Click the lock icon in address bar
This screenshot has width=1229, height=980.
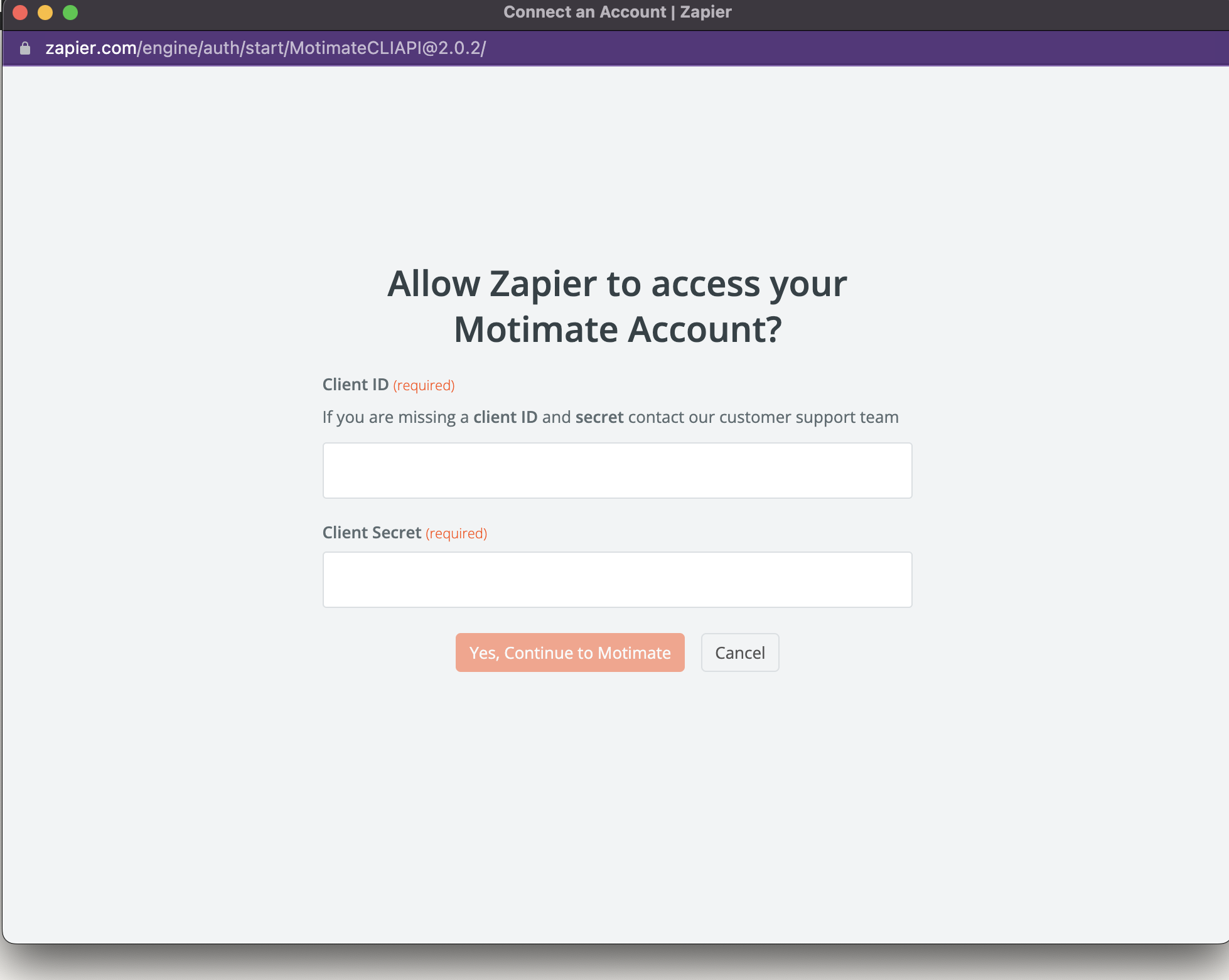25,48
